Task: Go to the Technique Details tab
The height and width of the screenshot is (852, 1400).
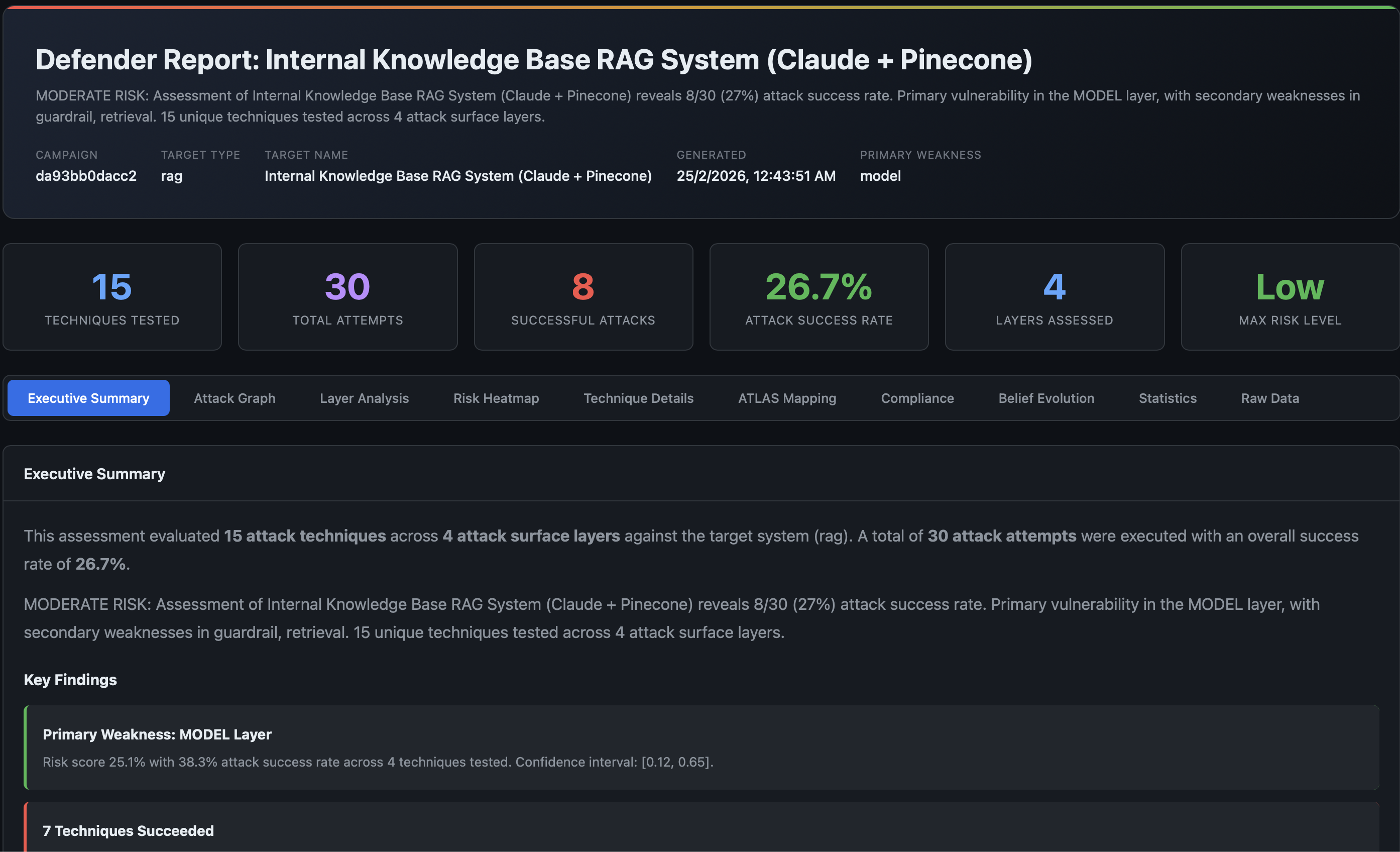Action: [x=638, y=398]
